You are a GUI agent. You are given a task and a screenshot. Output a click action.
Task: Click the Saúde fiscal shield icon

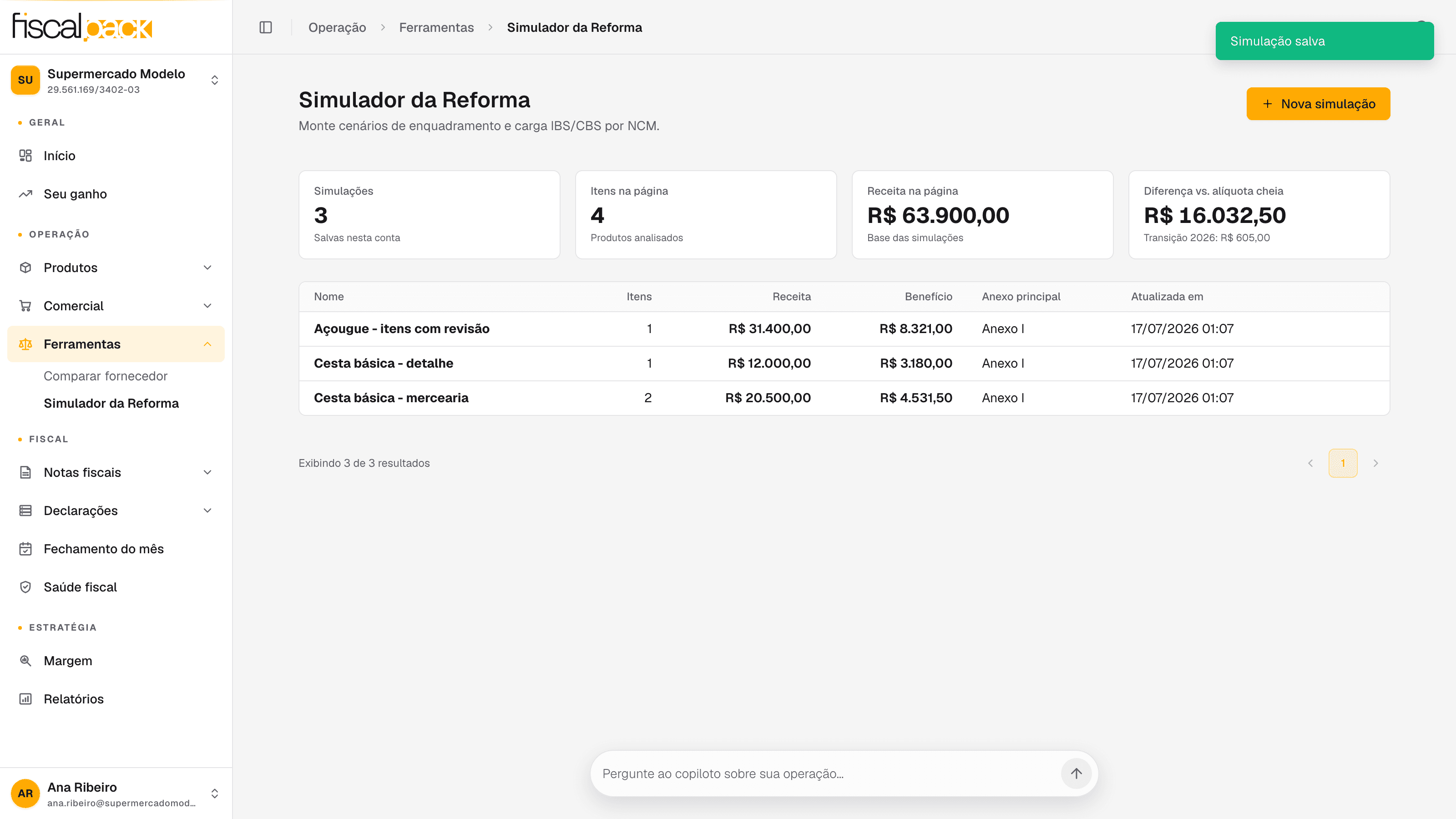pyautogui.click(x=25, y=587)
